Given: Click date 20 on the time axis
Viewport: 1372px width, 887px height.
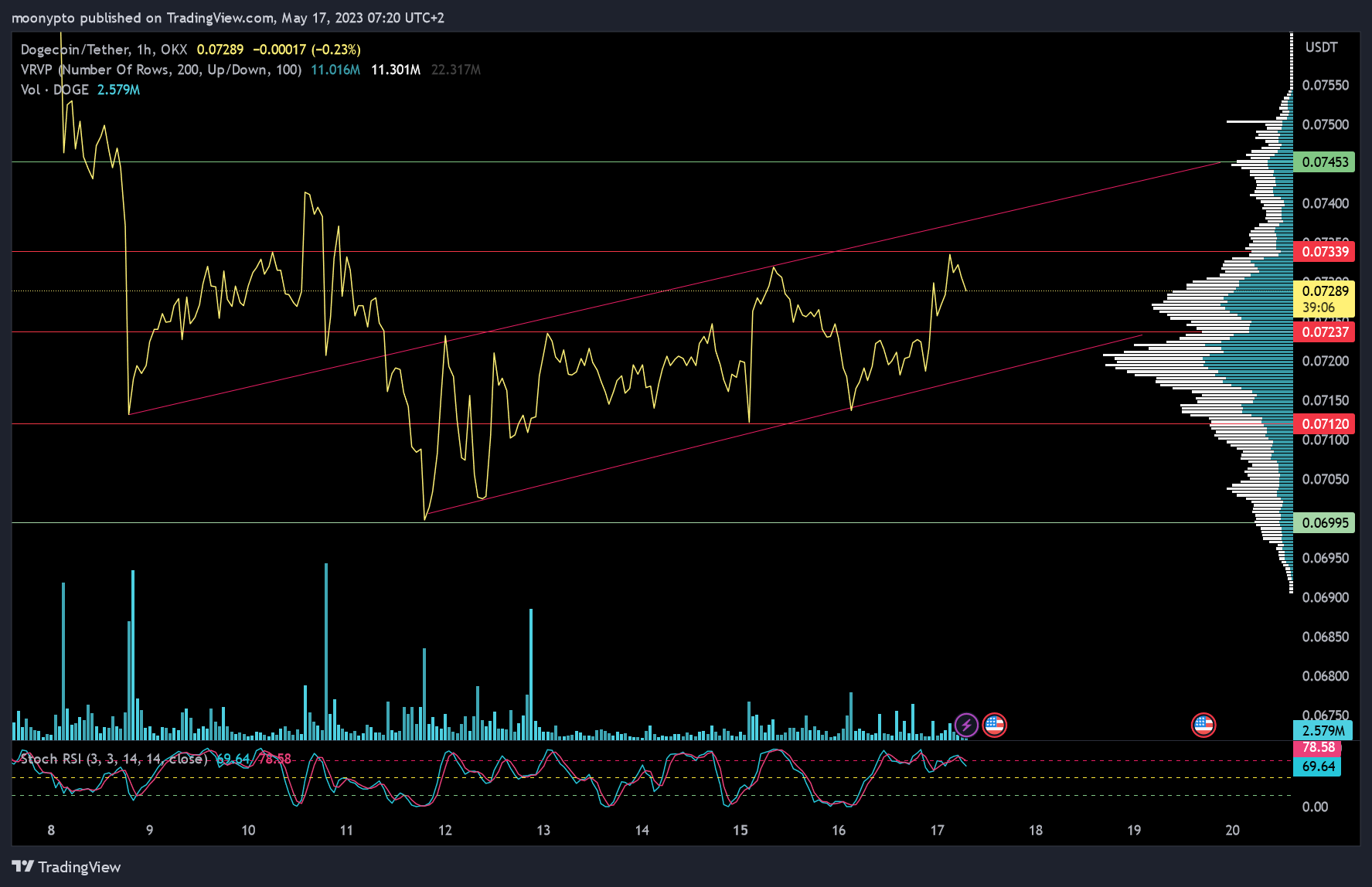Looking at the screenshot, I should 1232,831.
